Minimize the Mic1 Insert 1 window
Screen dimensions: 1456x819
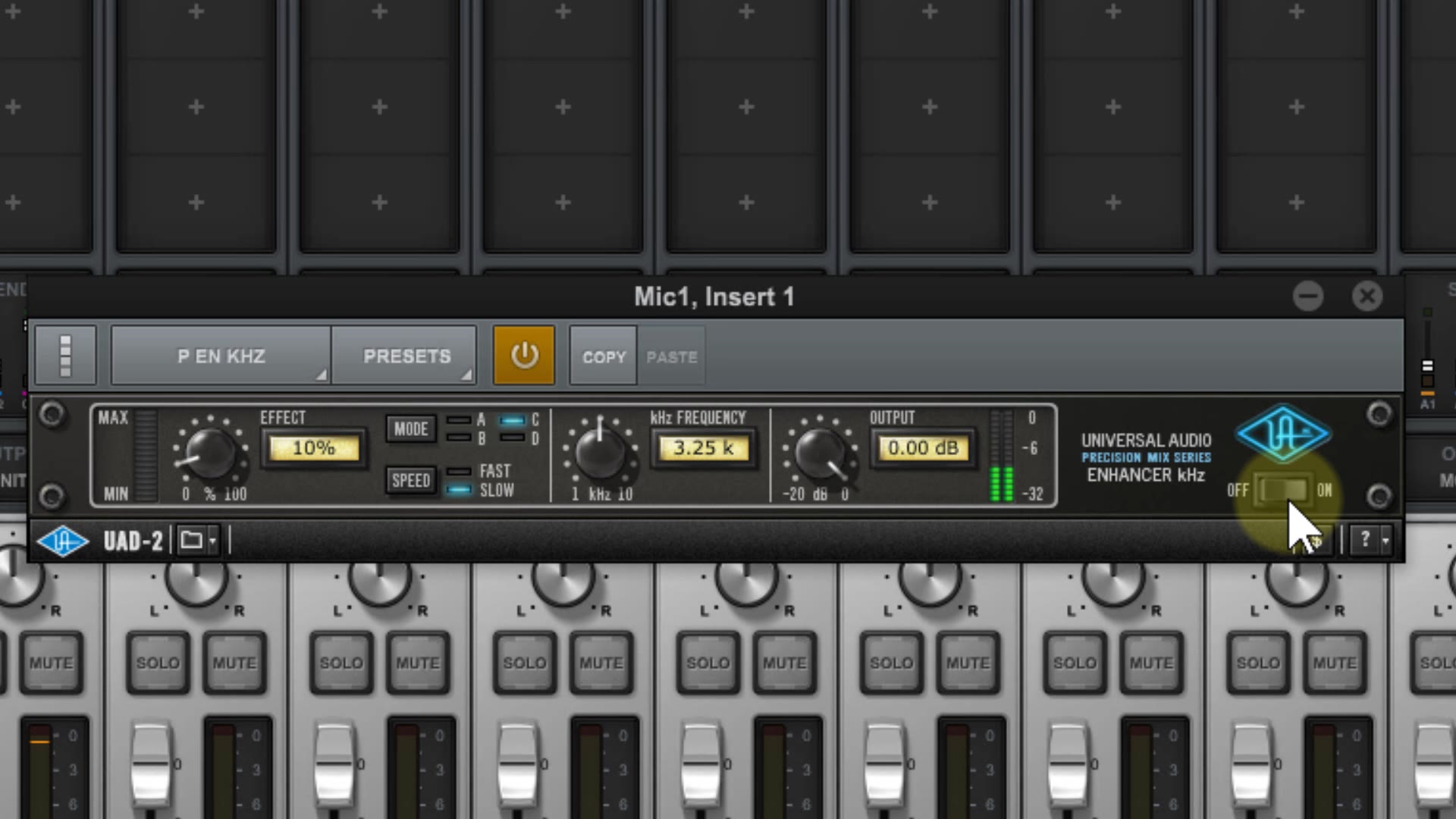[x=1308, y=297]
